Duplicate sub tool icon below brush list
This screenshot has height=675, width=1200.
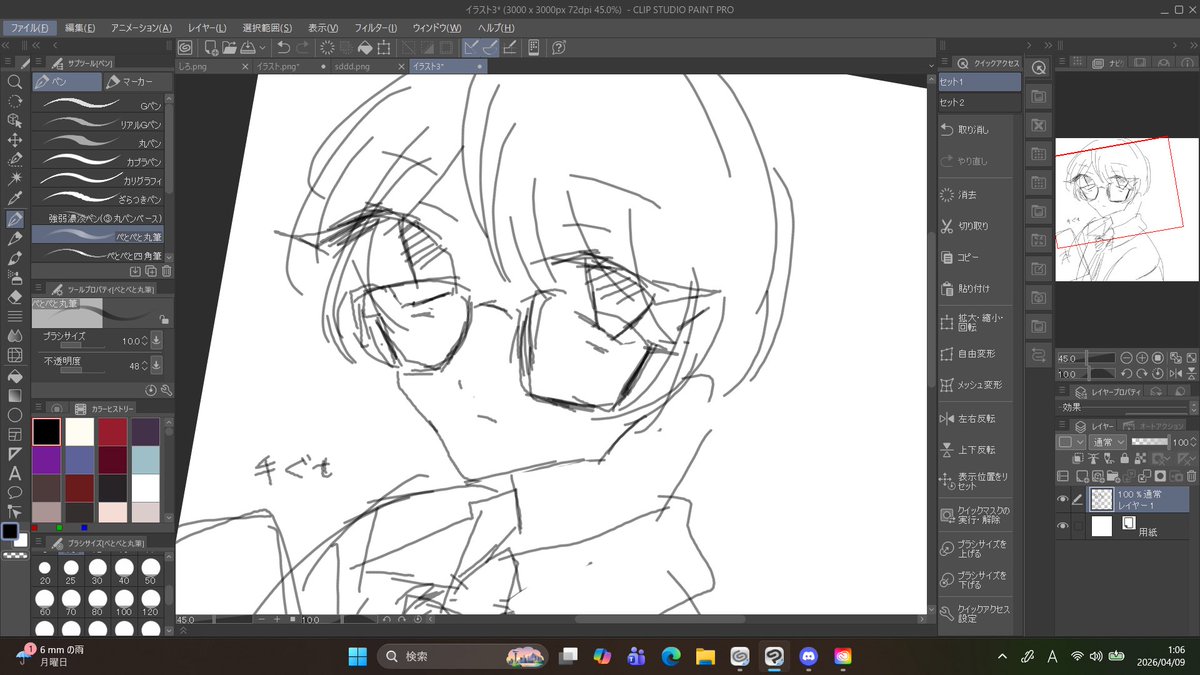tap(150, 271)
